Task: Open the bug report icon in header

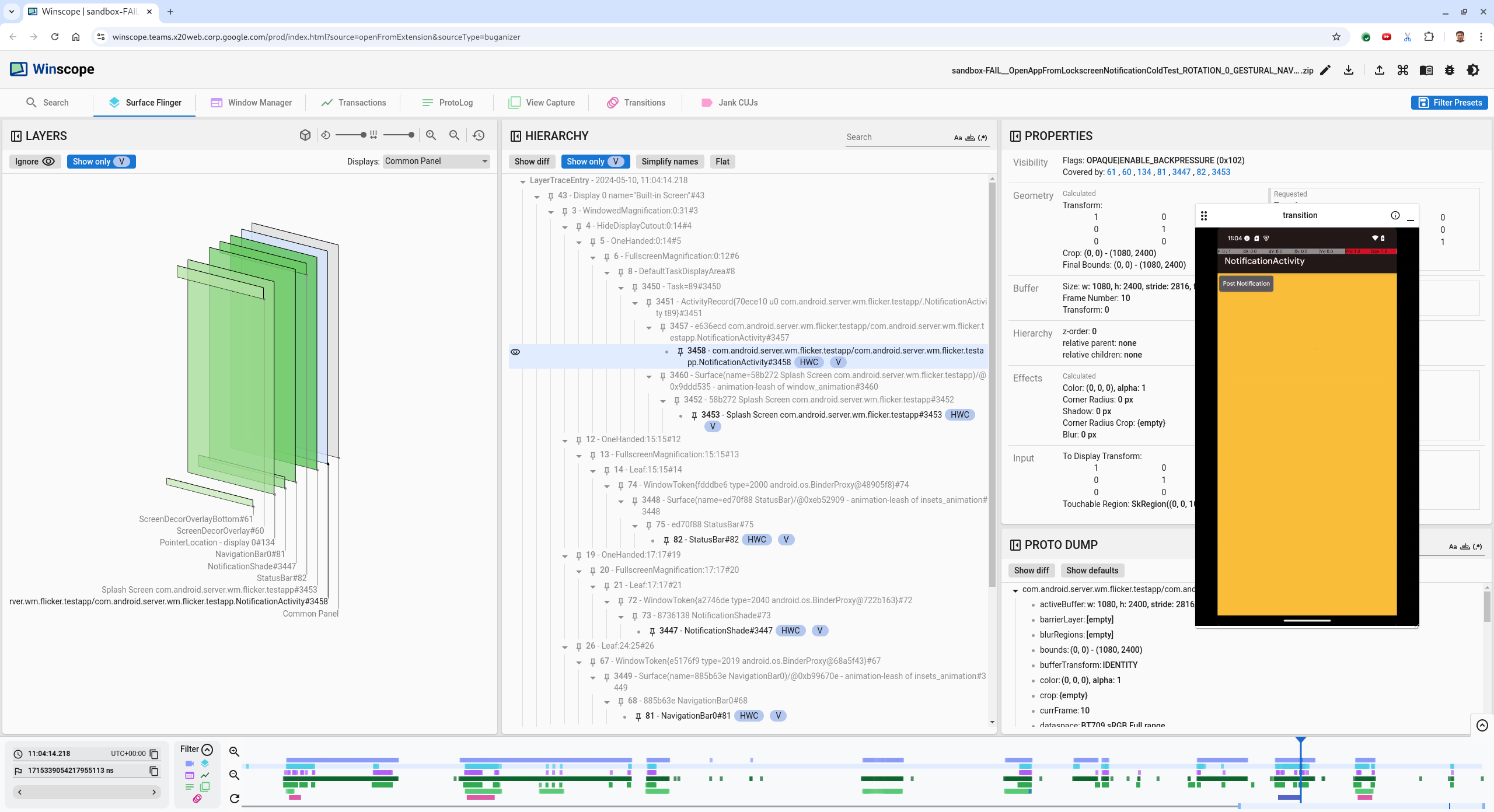Action: [x=1450, y=70]
